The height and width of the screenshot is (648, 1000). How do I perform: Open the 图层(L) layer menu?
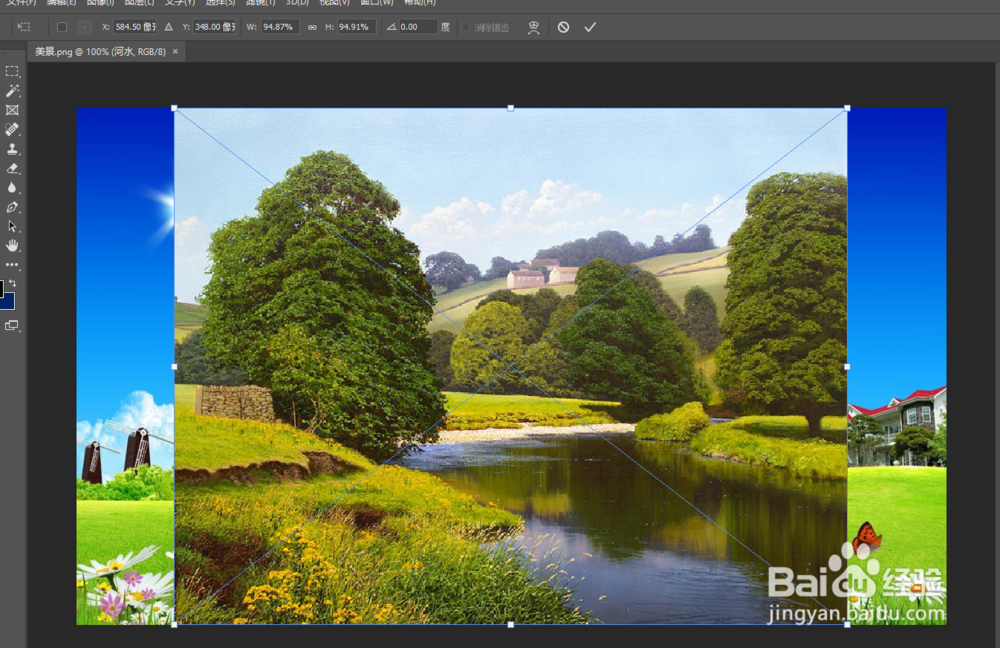click(139, 3)
